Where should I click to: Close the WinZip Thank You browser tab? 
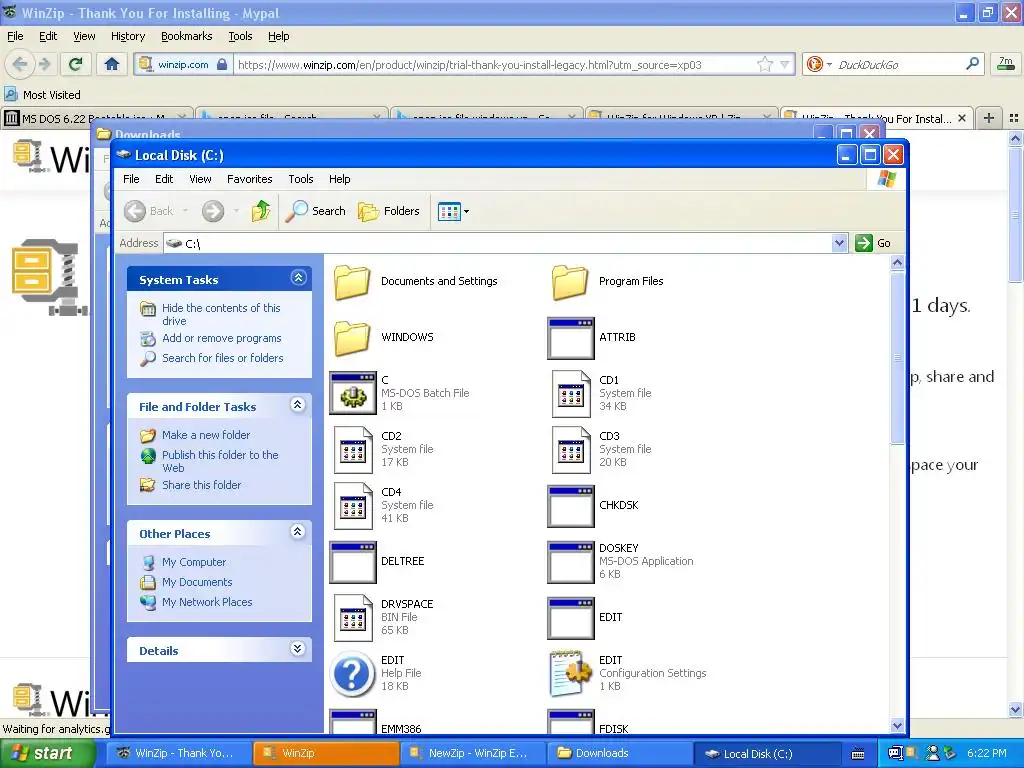click(961, 118)
